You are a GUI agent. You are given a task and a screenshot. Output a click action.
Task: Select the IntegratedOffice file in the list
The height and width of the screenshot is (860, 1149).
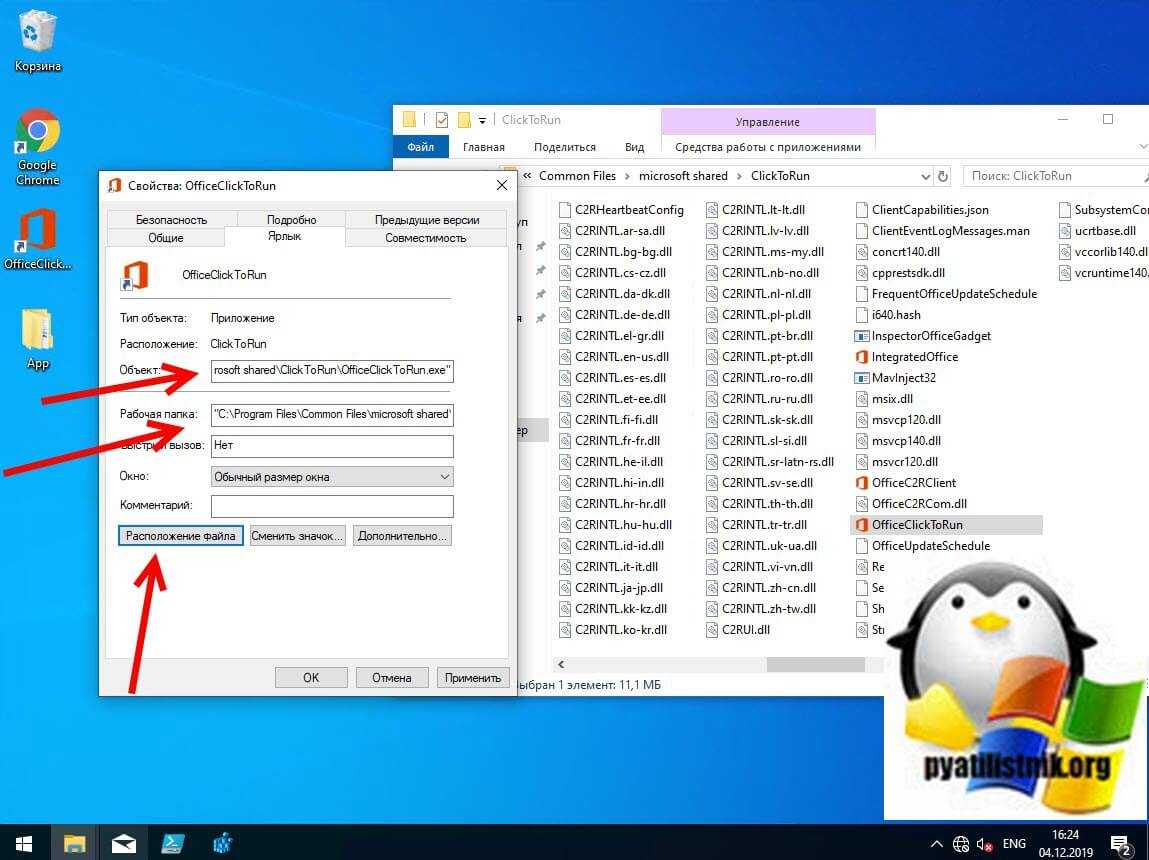(913, 357)
